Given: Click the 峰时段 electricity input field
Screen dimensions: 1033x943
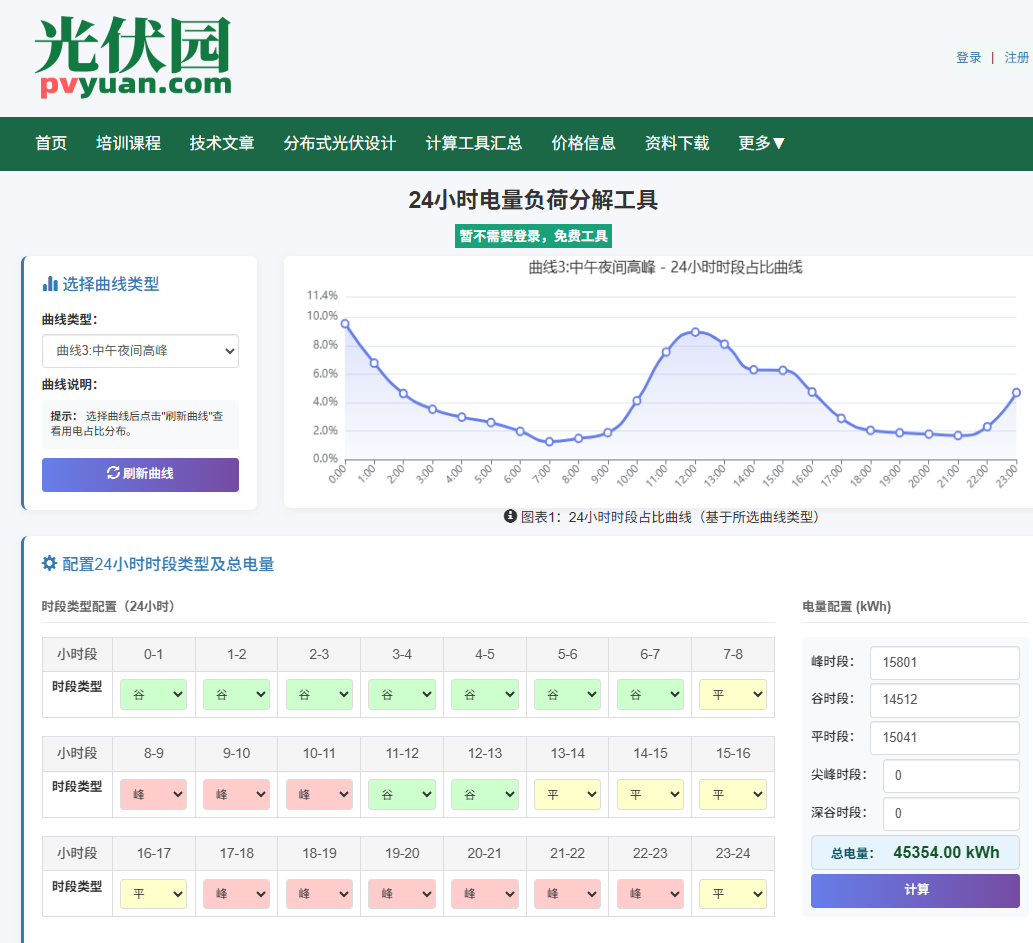Looking at the screenshot, I should pos(944,662).
